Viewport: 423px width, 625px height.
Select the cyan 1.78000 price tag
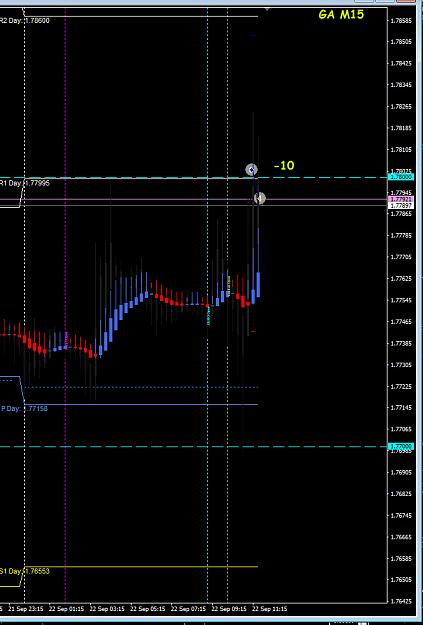pos(401,177)
